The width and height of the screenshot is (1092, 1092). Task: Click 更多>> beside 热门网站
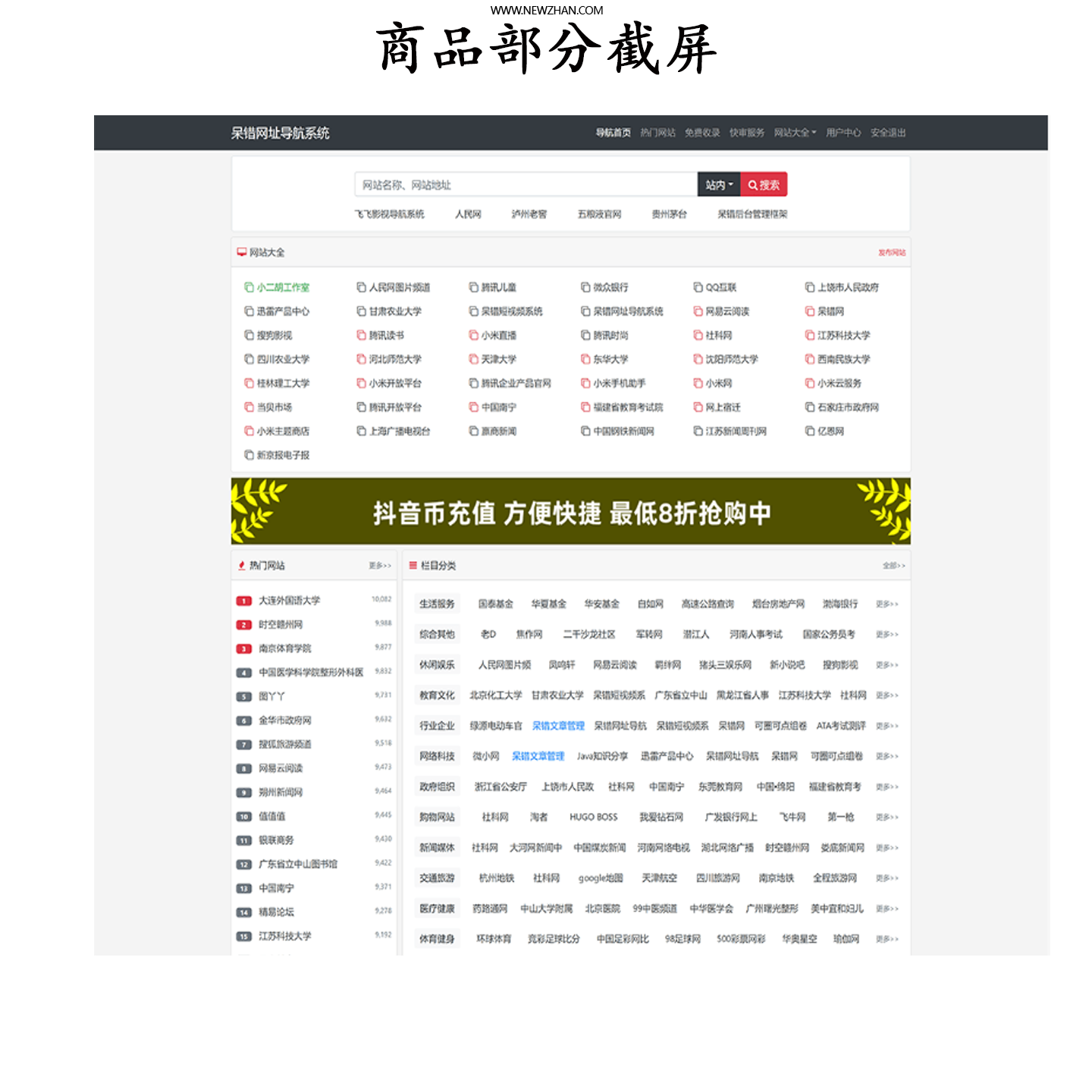click(378, 565)
